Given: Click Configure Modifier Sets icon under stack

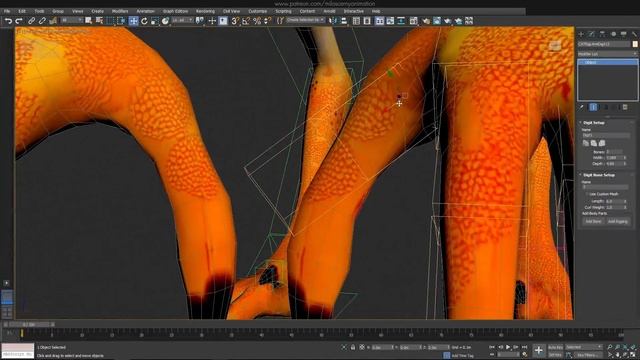Looking at the screenshot, I should coord(625,107).
